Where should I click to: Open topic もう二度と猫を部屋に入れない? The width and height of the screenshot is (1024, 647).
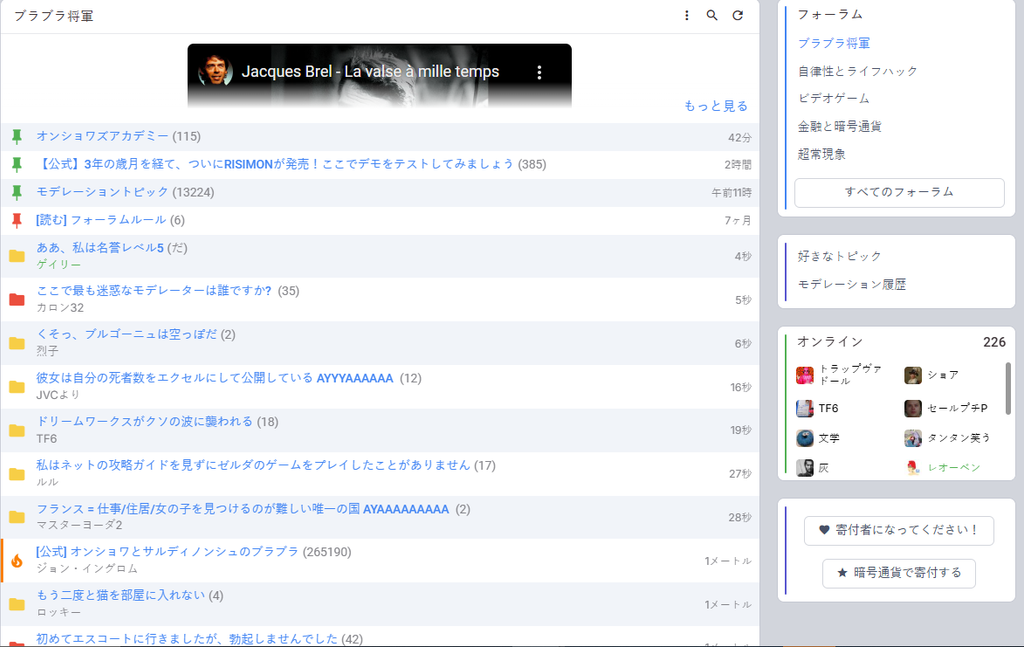[120, 595]
